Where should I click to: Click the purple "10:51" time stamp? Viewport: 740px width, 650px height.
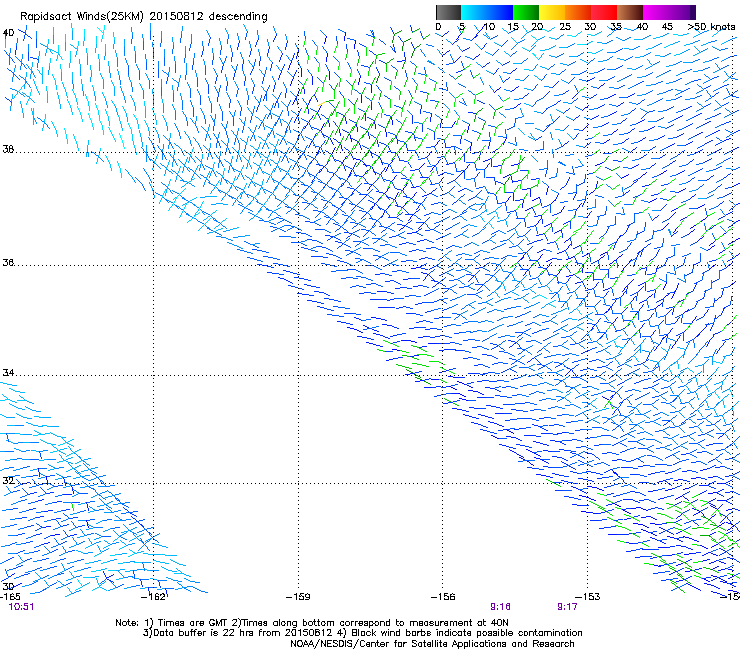[21, 607]
